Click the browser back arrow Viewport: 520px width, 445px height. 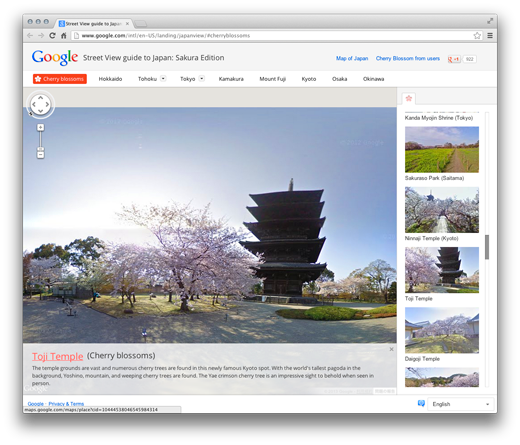[30, 36]
